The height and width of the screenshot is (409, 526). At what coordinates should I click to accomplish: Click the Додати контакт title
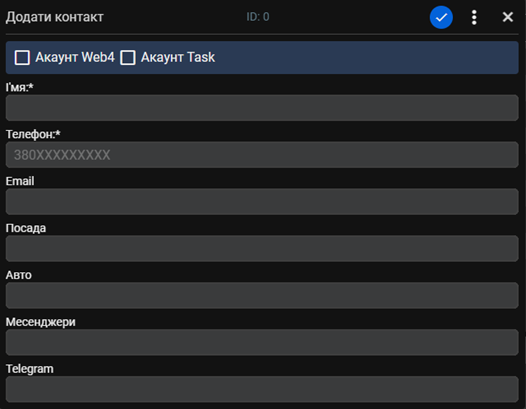pyautogui.click(x=54, y=17)
